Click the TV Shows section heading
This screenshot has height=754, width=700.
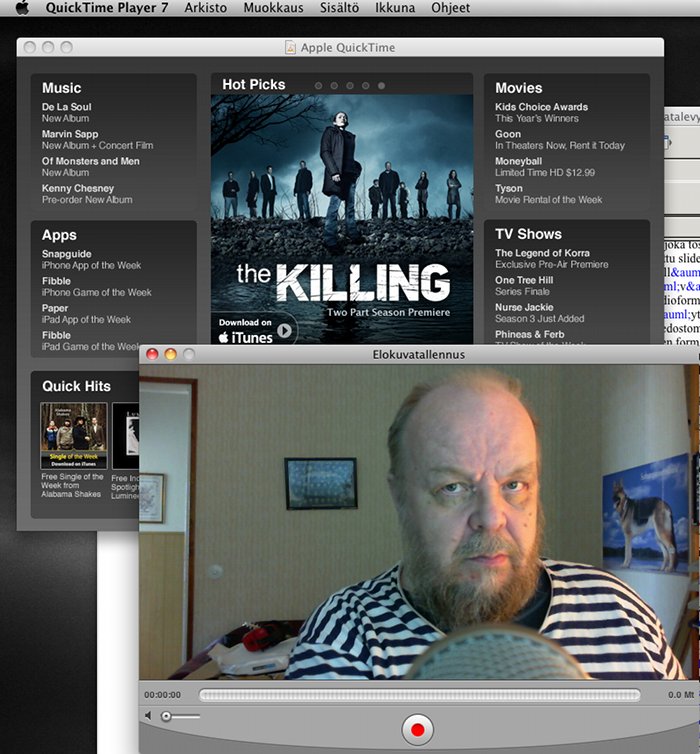point(528,234)
